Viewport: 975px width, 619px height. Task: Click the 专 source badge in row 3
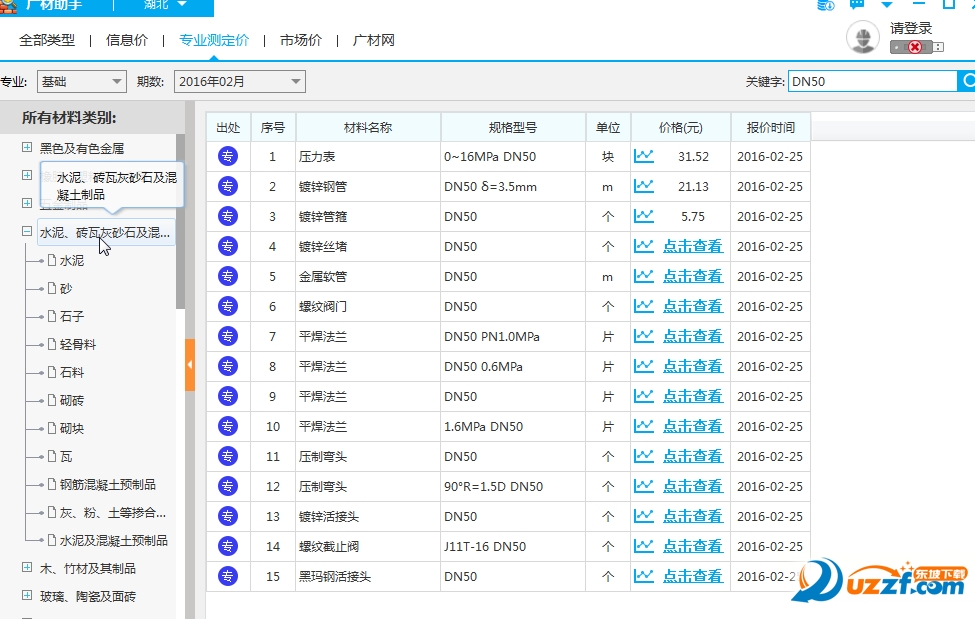pos(228,216)
